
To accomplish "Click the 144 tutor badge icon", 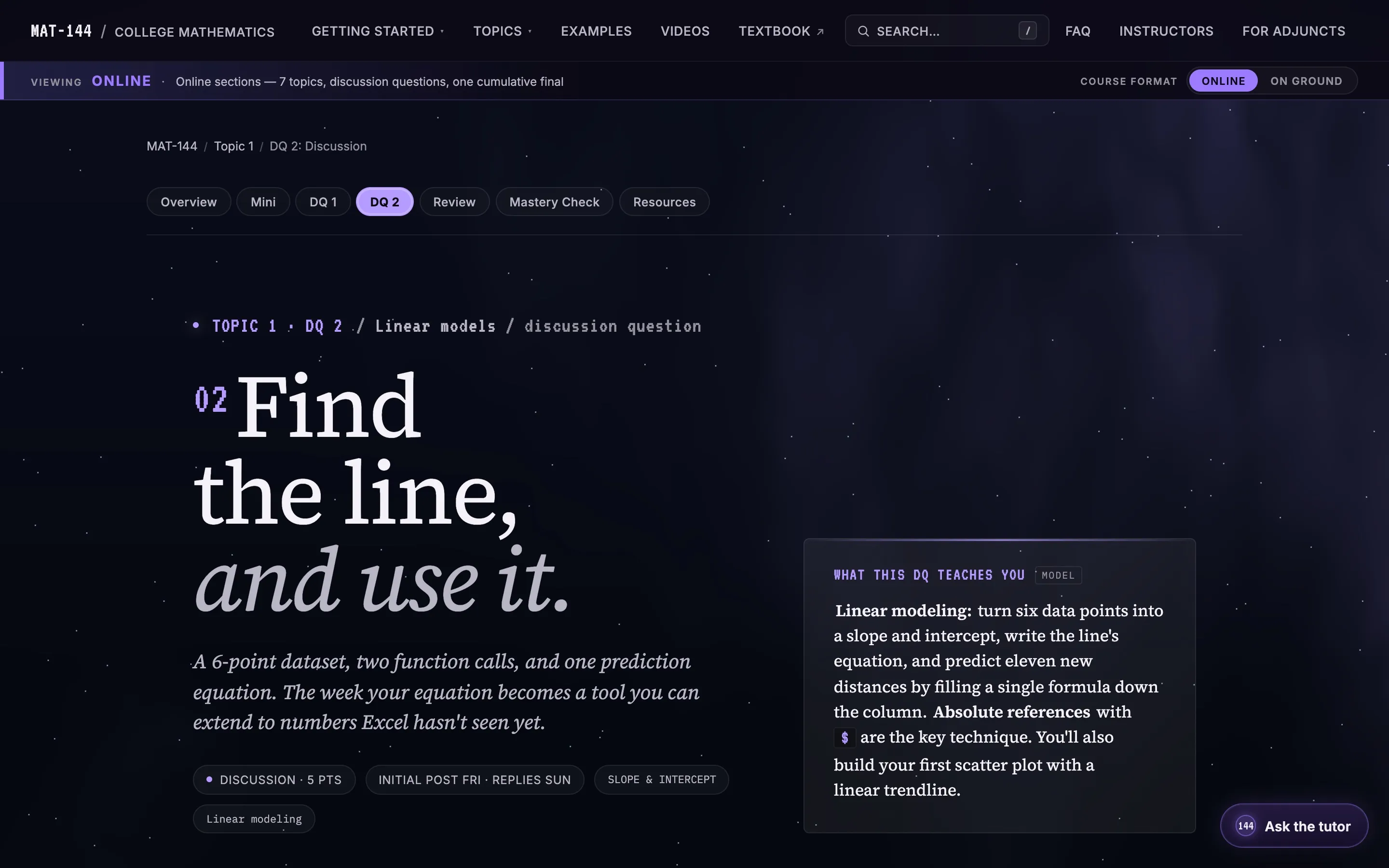I will tap(1245, 826).
